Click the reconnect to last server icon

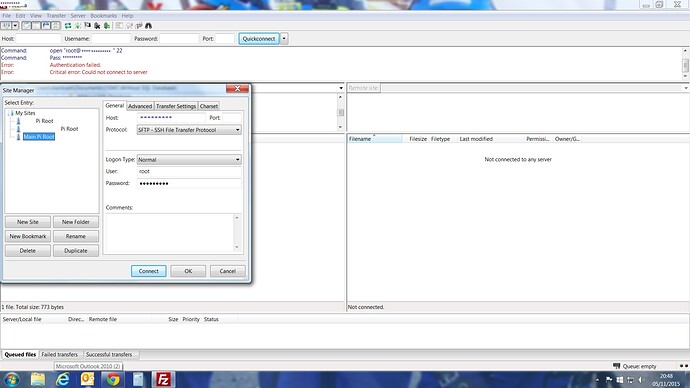tap(106, 26)
